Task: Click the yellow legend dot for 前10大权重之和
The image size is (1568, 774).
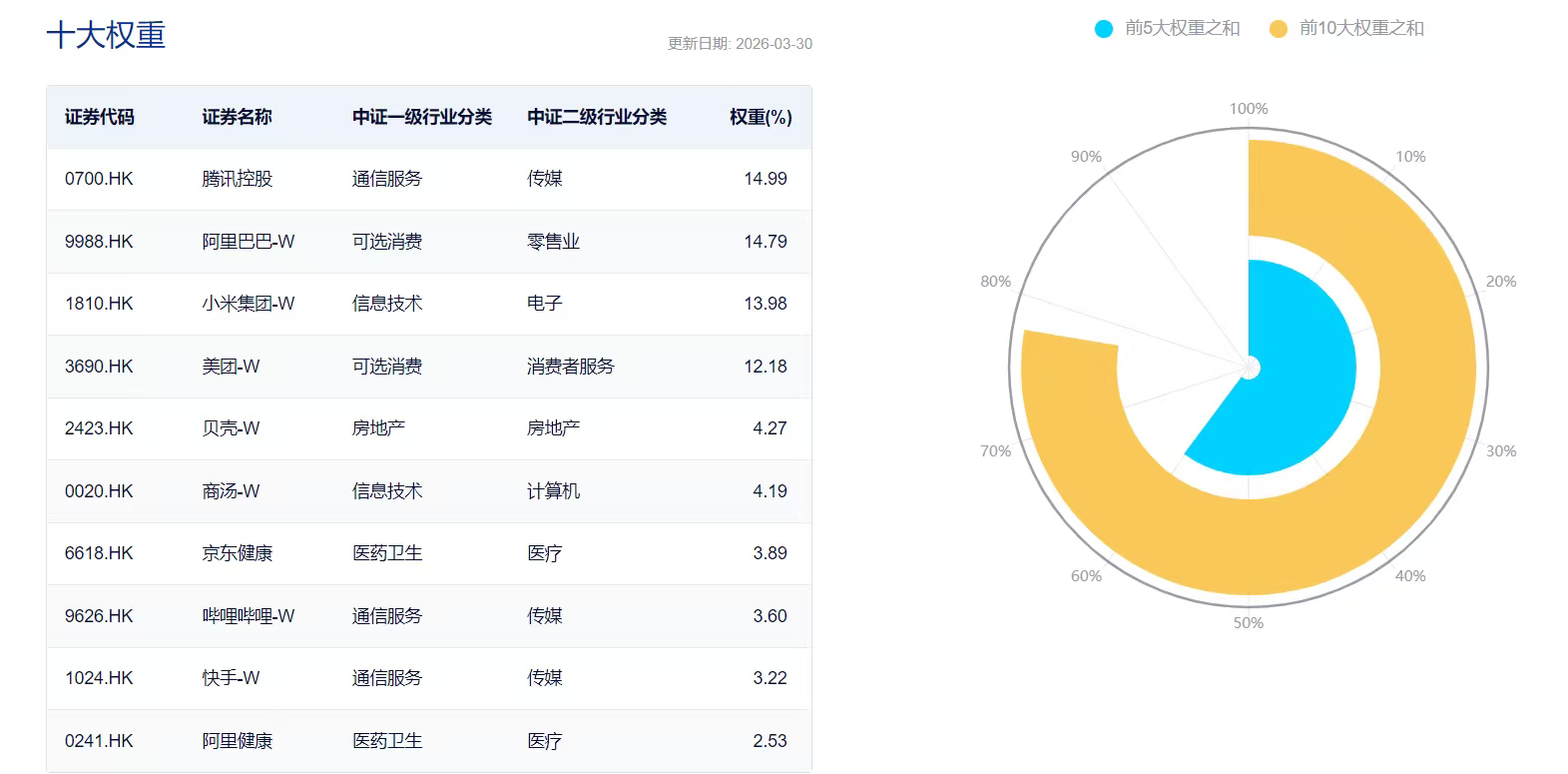Action: tap(1278, 29)
